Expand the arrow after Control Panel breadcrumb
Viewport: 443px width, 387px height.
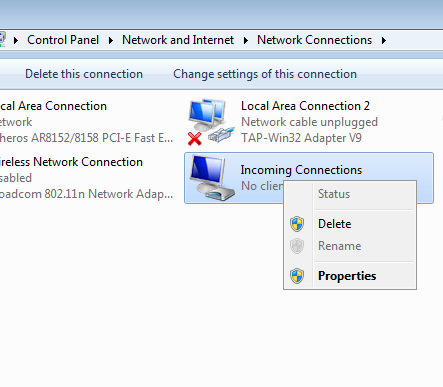click(111, 40)
